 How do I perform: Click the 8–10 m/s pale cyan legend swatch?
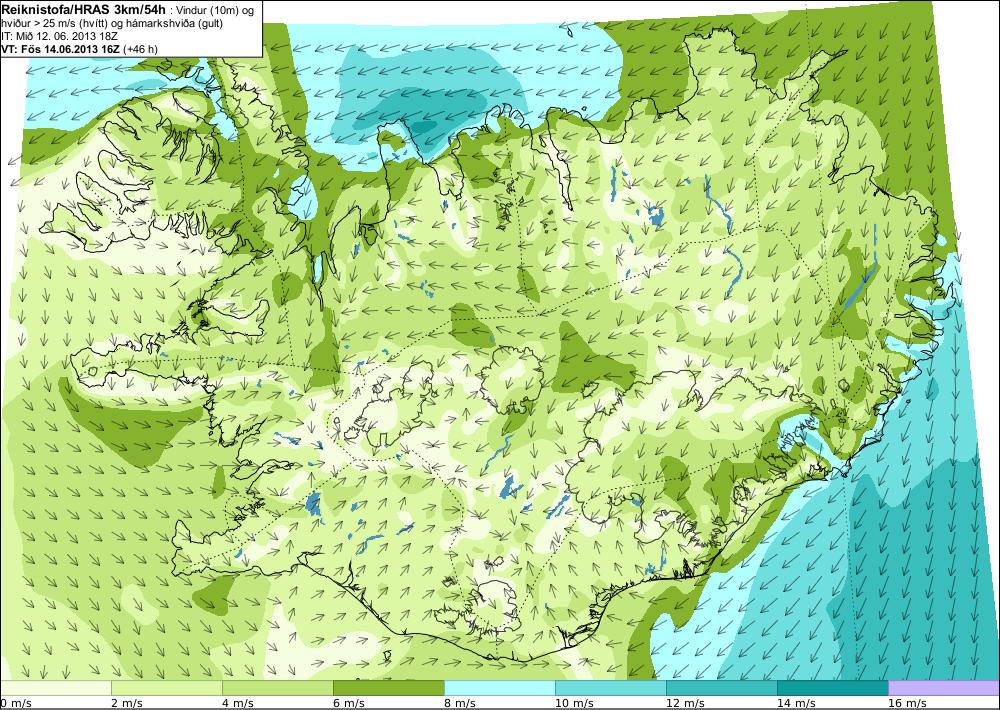499,688
